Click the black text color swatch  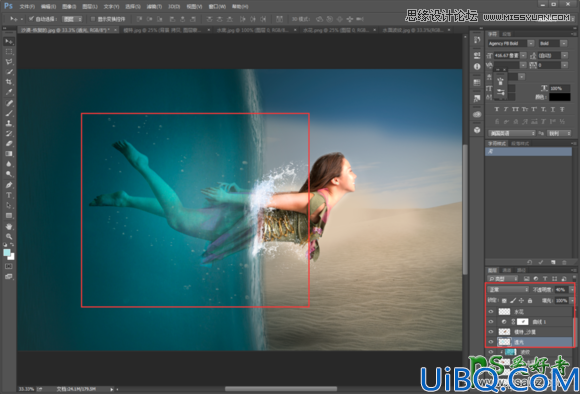pyautogui.click(x=559, y=97)
